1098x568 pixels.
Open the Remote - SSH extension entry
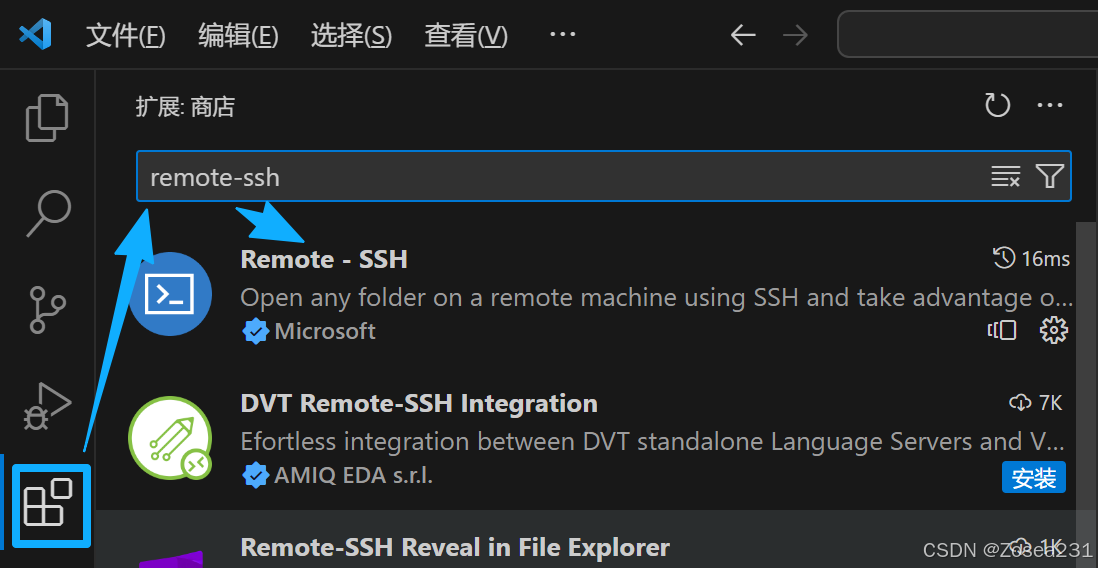click(x=324, y=260)
